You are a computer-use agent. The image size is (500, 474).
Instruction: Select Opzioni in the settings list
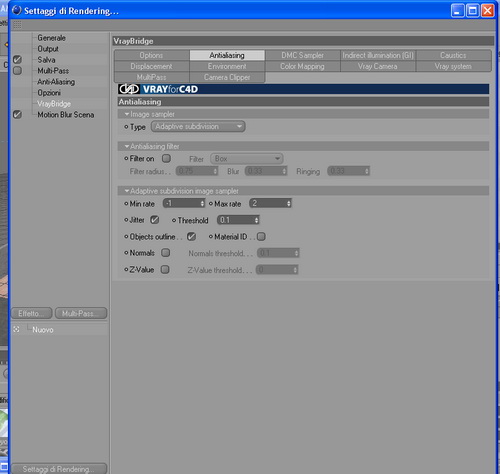tap(49, 93)
